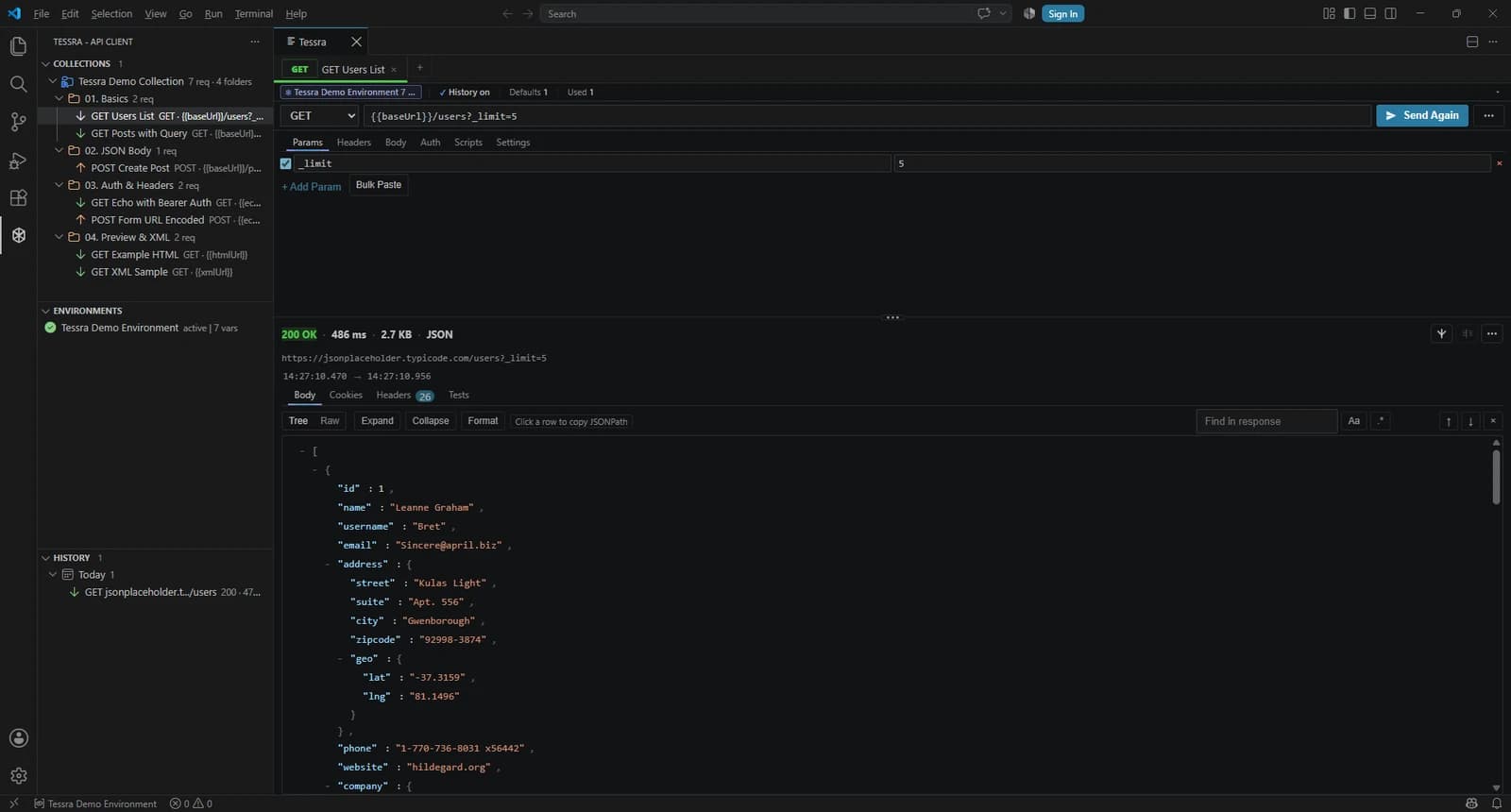Collapse the 04. Preview & XML folder
Image resolution: width=1511 pixels, height=812 pixels.
pos(59,237)
